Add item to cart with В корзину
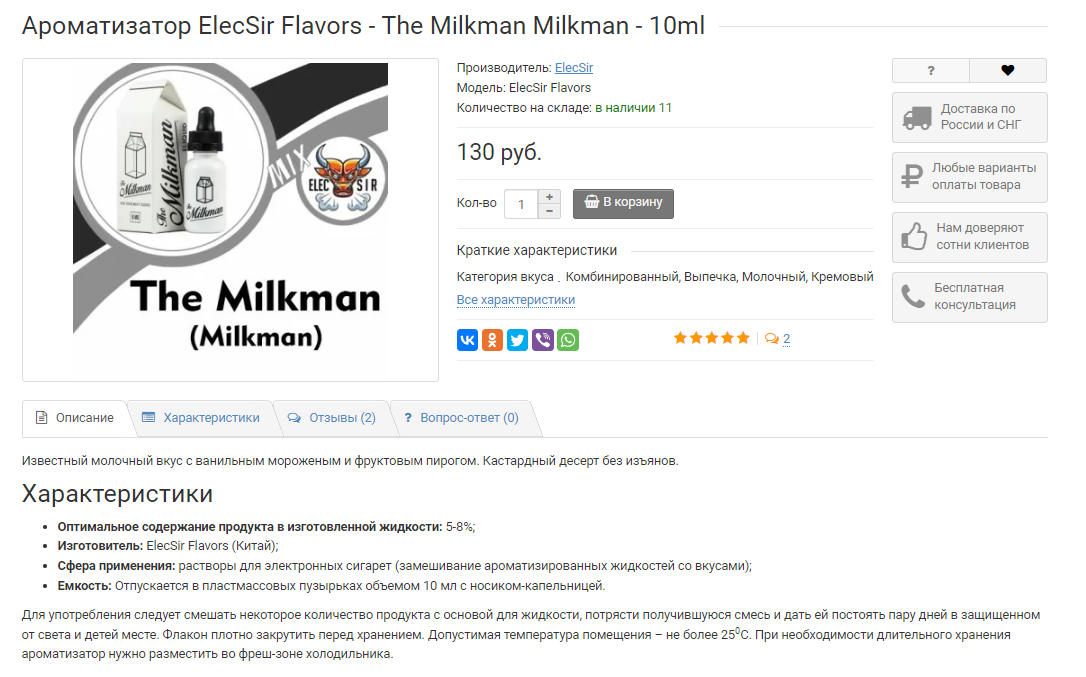1086x677 pixels. (x=623, y=204)
